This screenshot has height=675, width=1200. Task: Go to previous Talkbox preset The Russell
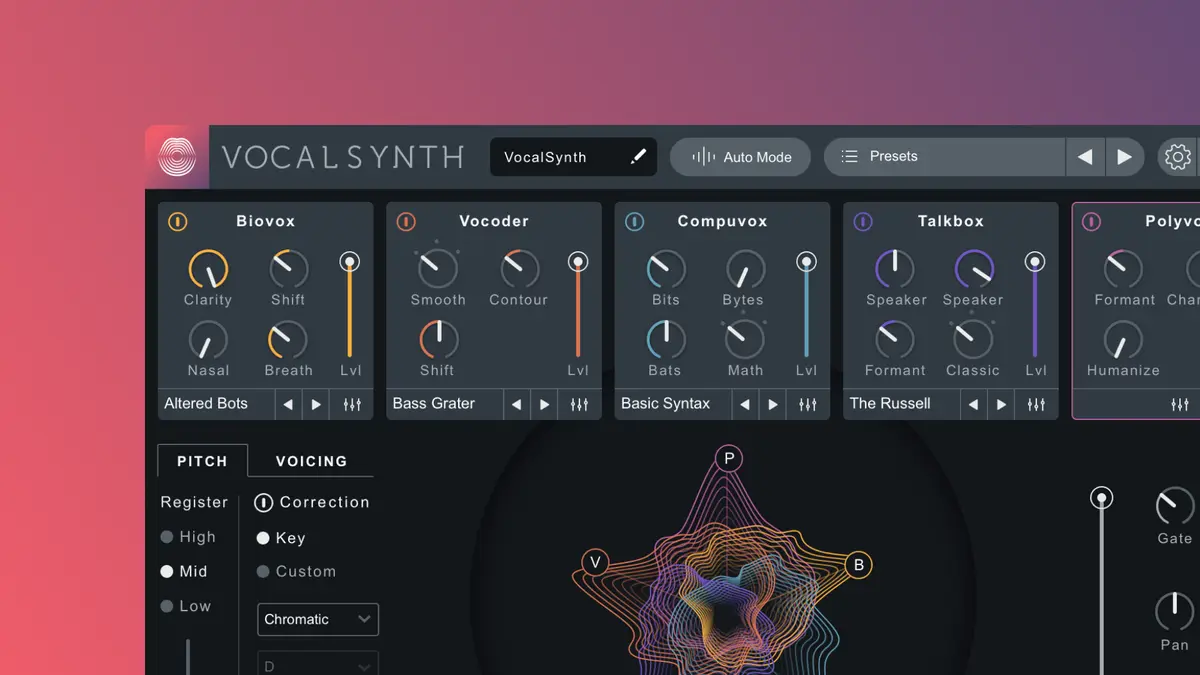(x=973, y=404)
